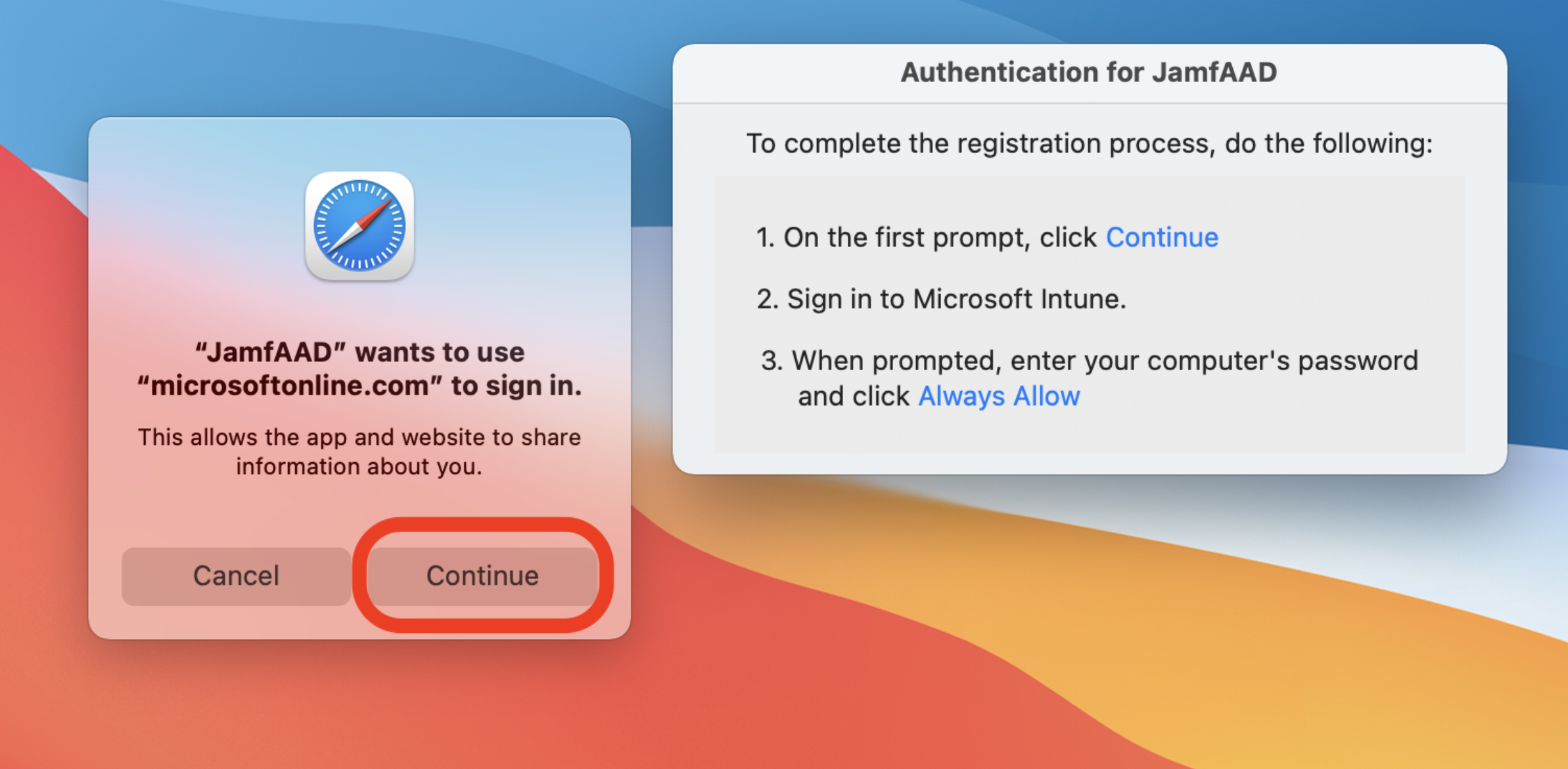The image size is (1568, 769).
Task: Click the Continue button in the sign-in prompt
Action: pyautogui.click(x=482, y=576)
